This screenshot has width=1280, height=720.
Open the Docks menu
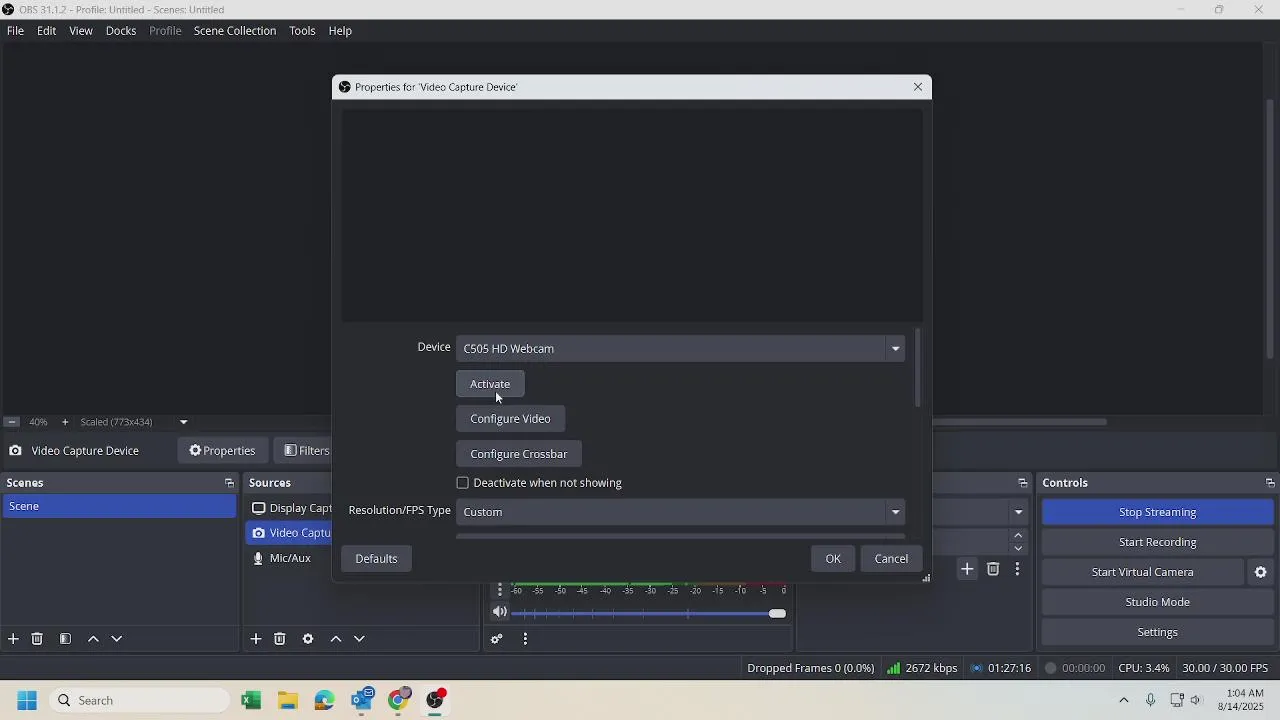click(121, 31)
